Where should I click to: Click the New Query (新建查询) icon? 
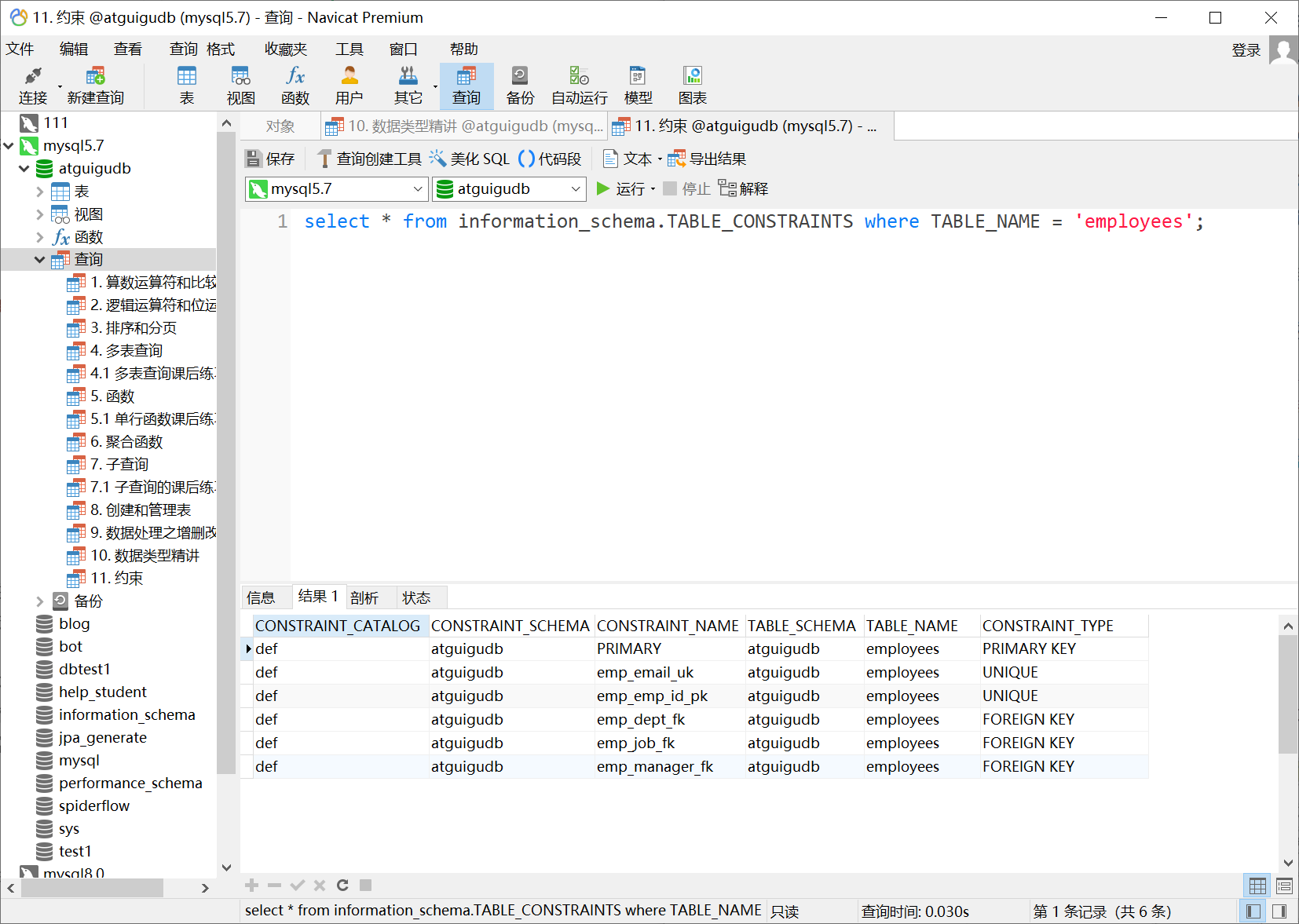[x=96, y=86]
